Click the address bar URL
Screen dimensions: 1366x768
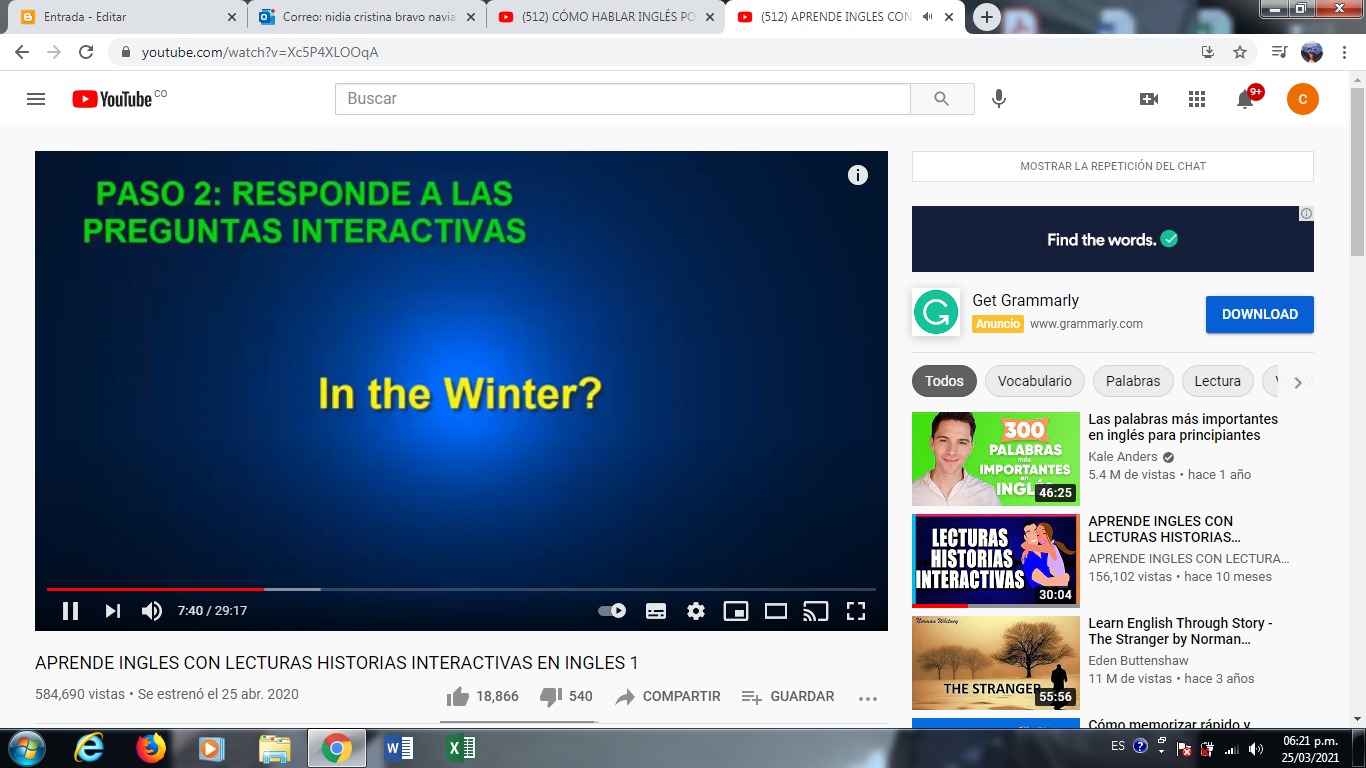pos(260,52)
